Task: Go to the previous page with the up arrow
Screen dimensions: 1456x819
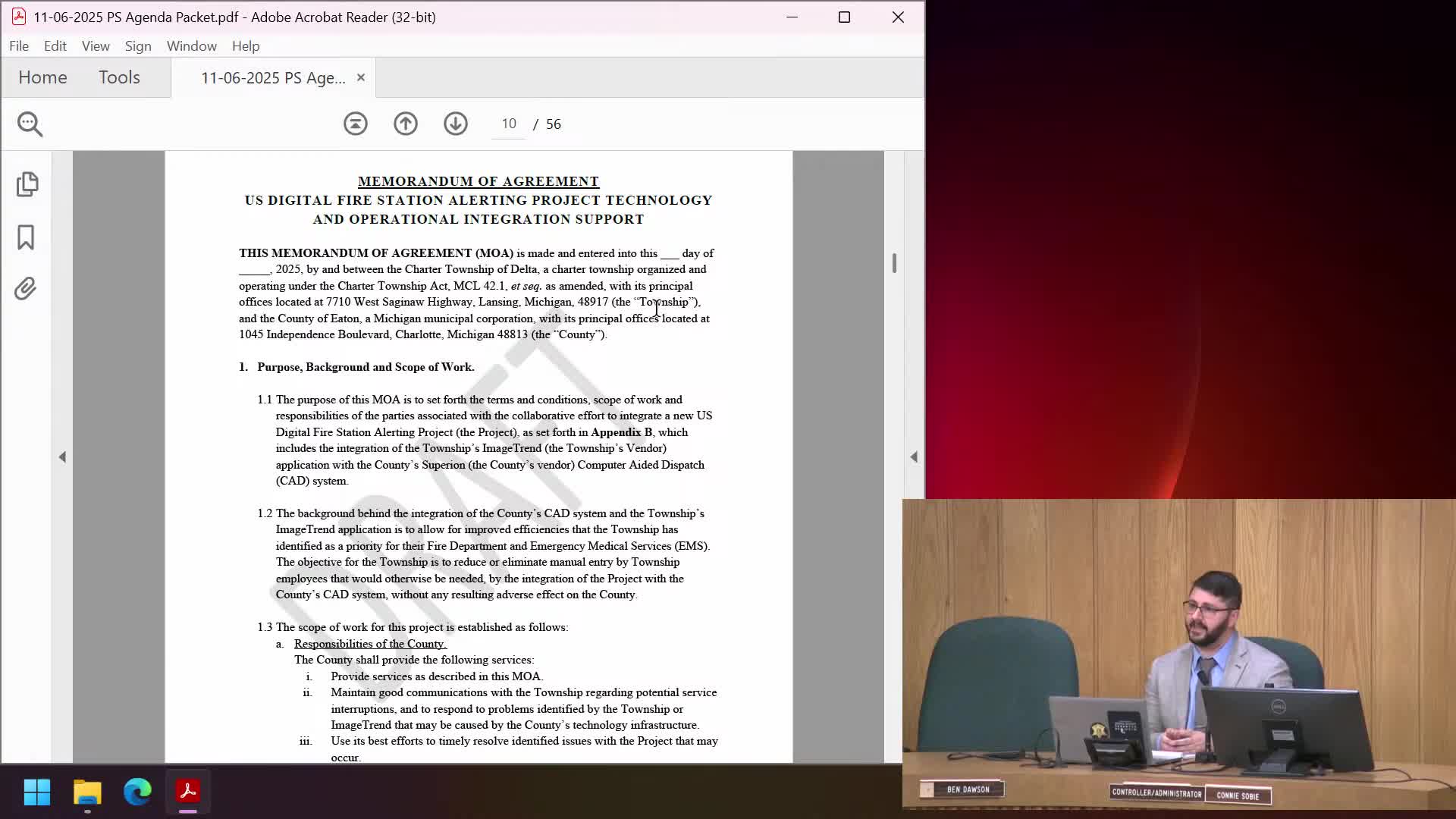Action: pyautogui.click(x=406, y=124)
